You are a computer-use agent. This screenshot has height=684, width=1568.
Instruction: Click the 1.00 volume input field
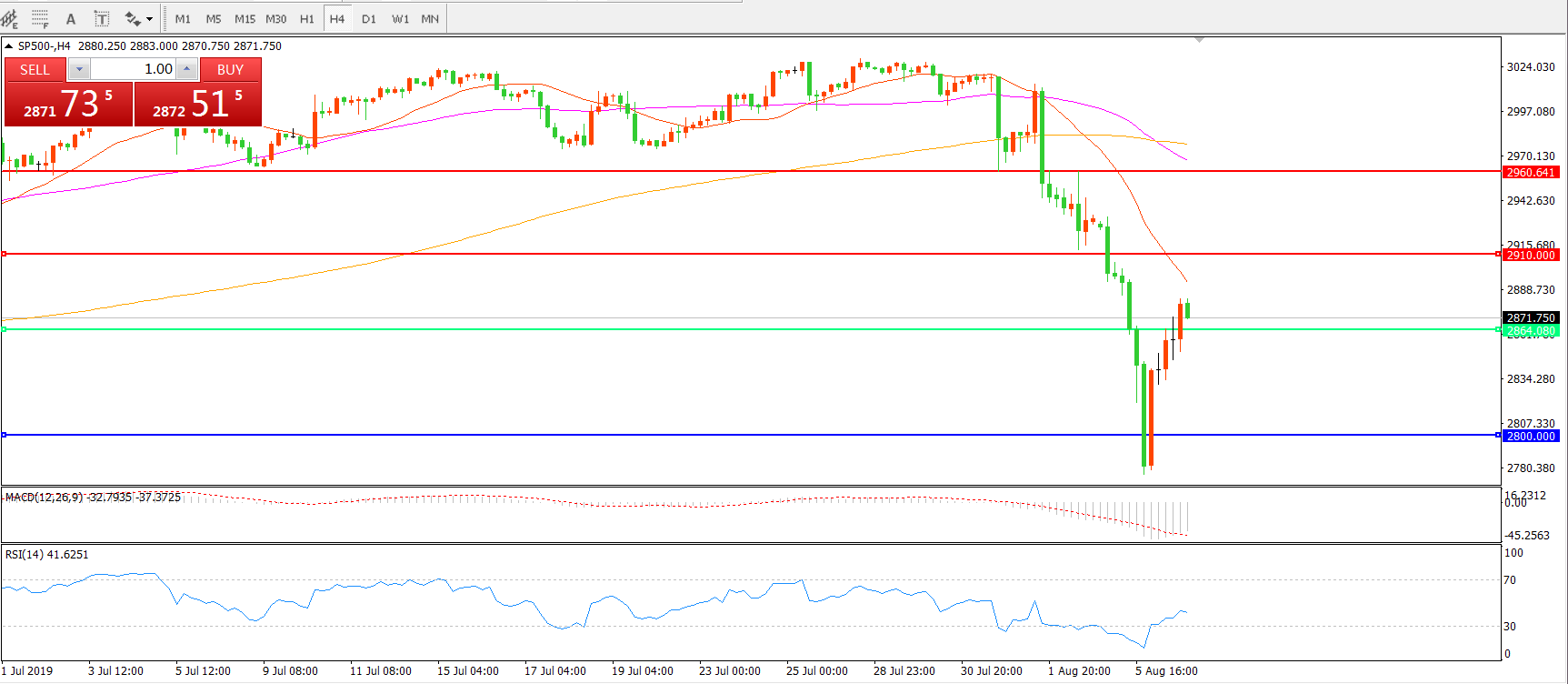point(133,69)
